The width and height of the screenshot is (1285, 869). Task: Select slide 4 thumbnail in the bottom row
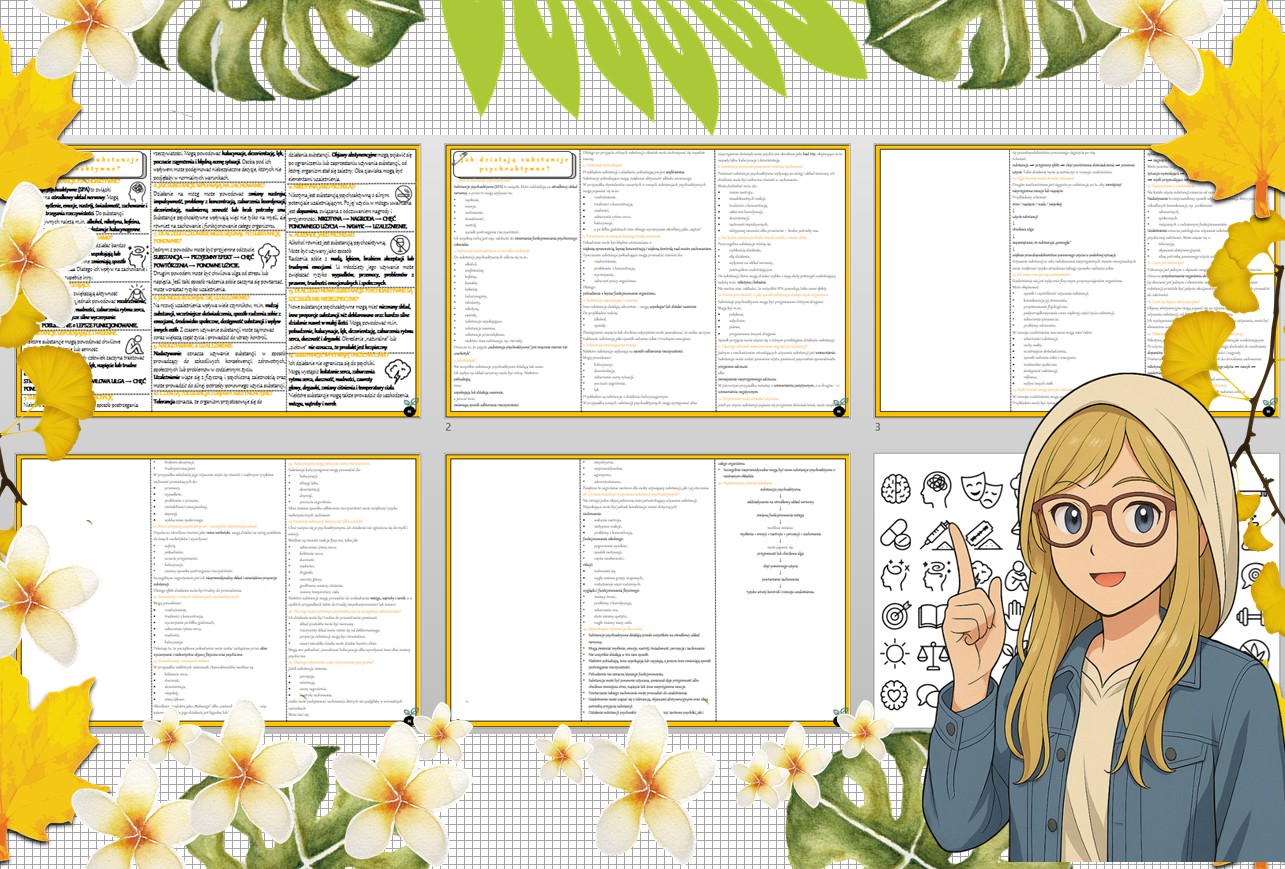pyautogui.click(x=218, y=590)
